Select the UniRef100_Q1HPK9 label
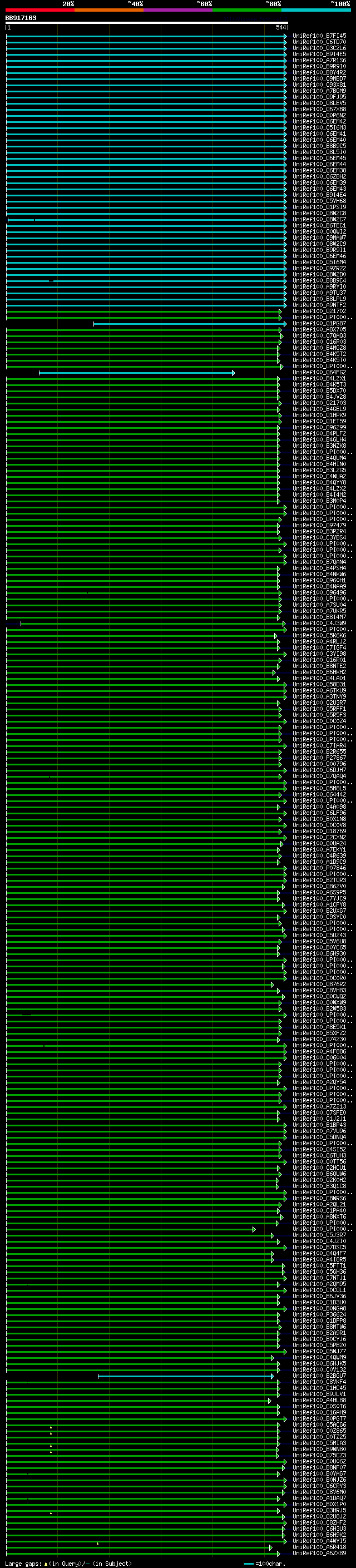 pyautogui.click(x=319, y=415)
